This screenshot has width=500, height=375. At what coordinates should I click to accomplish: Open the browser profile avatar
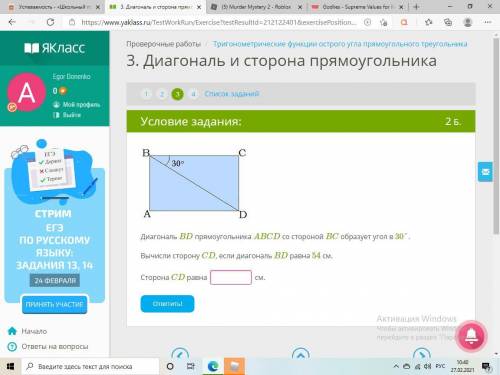point(468,22)
